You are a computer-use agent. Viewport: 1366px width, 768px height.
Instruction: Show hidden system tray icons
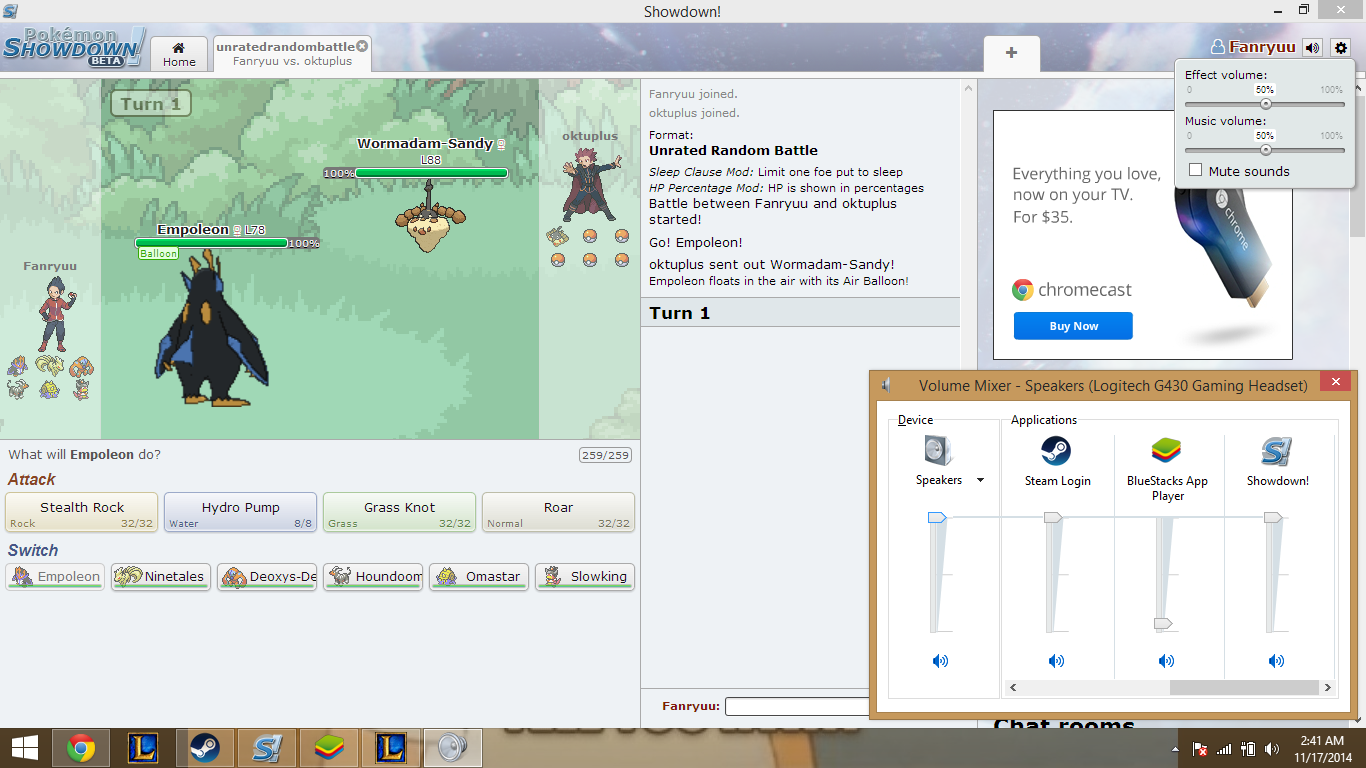tap(1174, 748)
